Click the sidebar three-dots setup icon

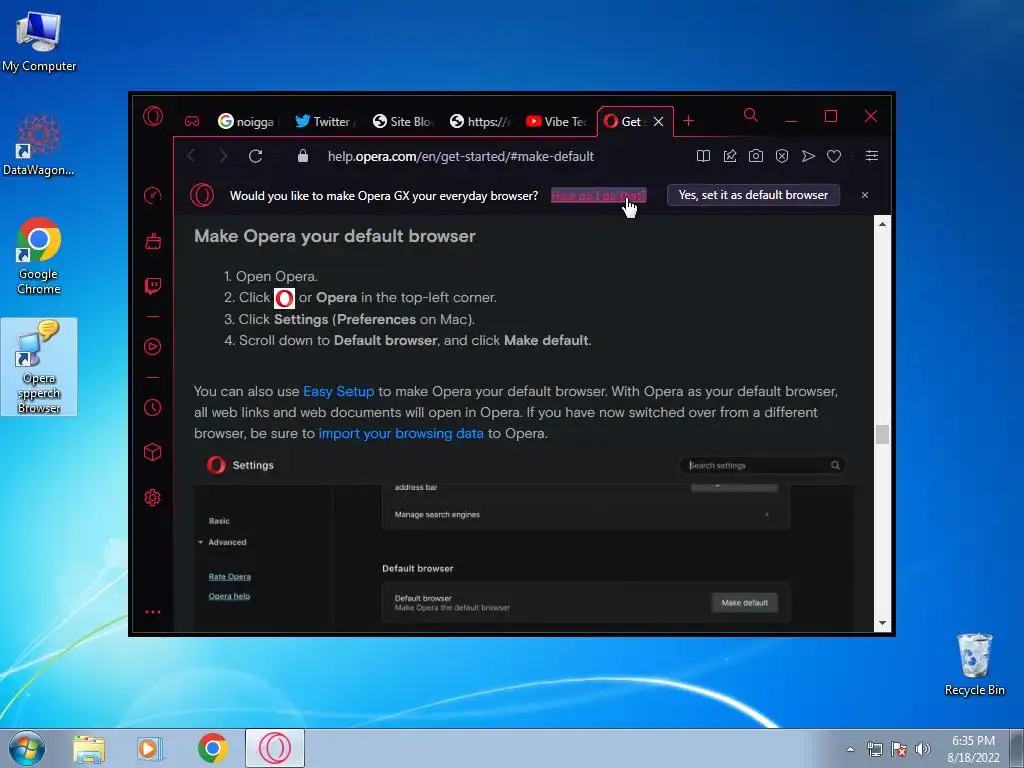click(x=153, y=612)
